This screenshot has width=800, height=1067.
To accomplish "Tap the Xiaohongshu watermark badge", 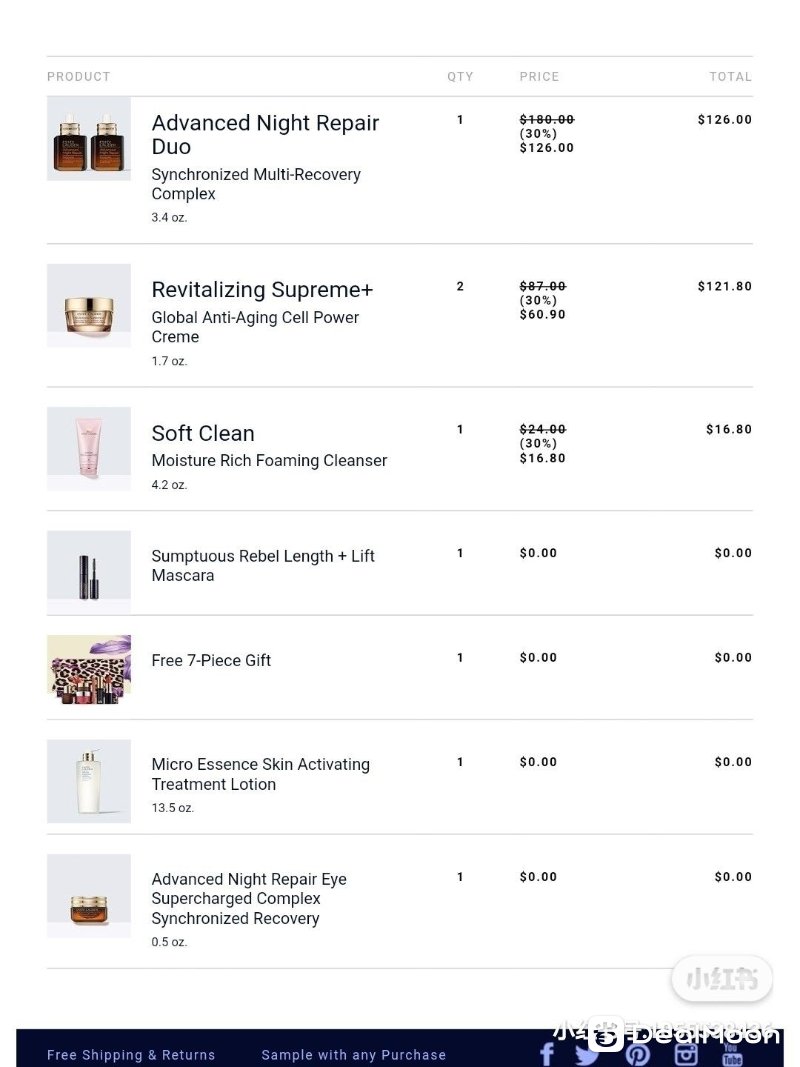I will (x=722, y=979).
